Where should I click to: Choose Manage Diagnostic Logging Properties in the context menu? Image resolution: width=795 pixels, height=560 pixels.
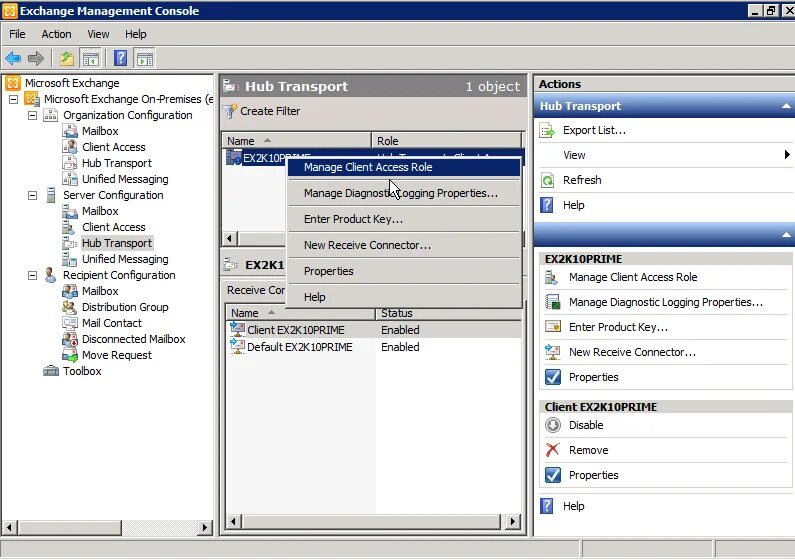coord(404,193)
